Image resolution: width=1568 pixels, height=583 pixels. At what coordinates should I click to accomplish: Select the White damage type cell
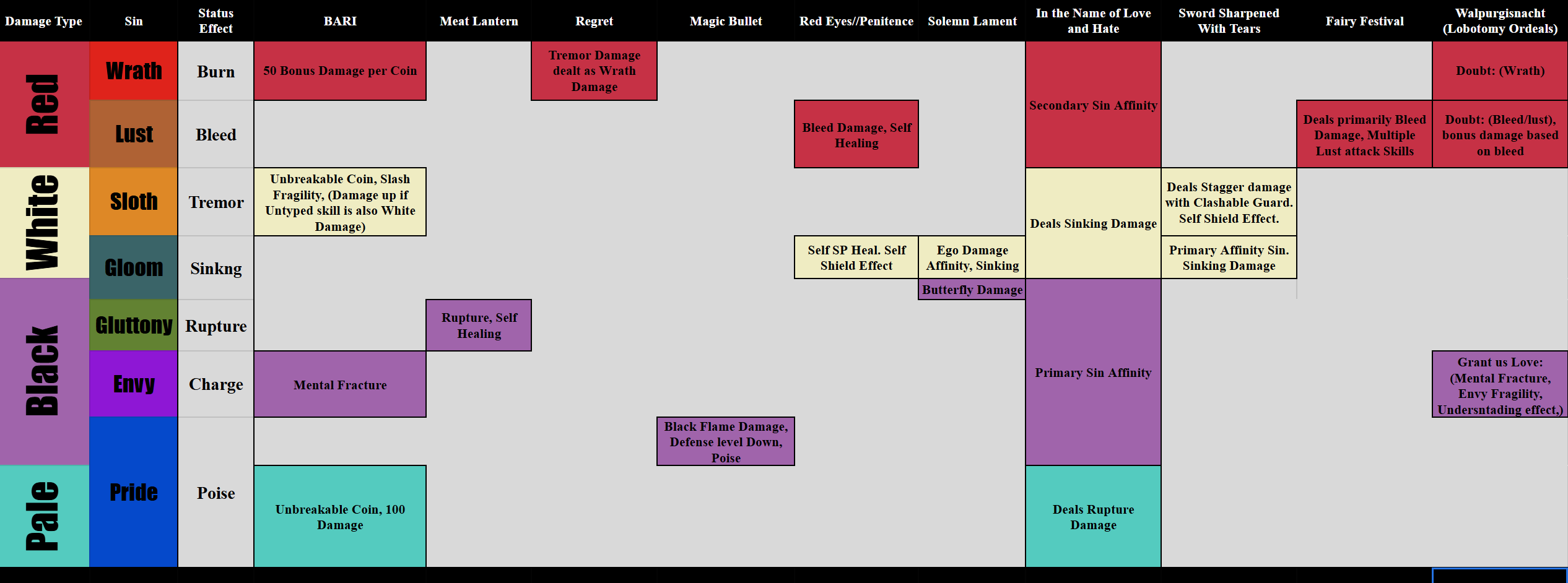[x=44, y=223]
